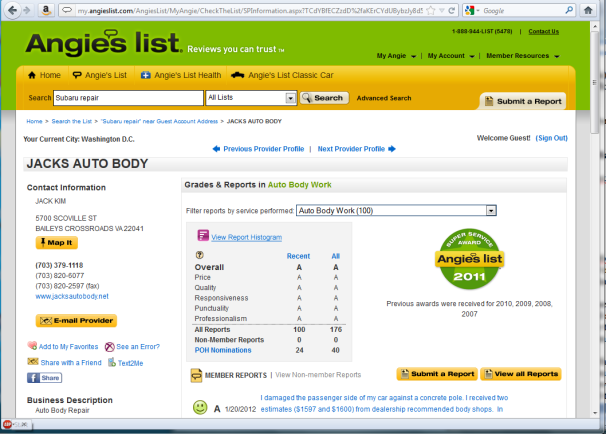Expand the My Angie menu
This screenshot has width=606, height=434.
pyautogui.click(x=396, y=56)
